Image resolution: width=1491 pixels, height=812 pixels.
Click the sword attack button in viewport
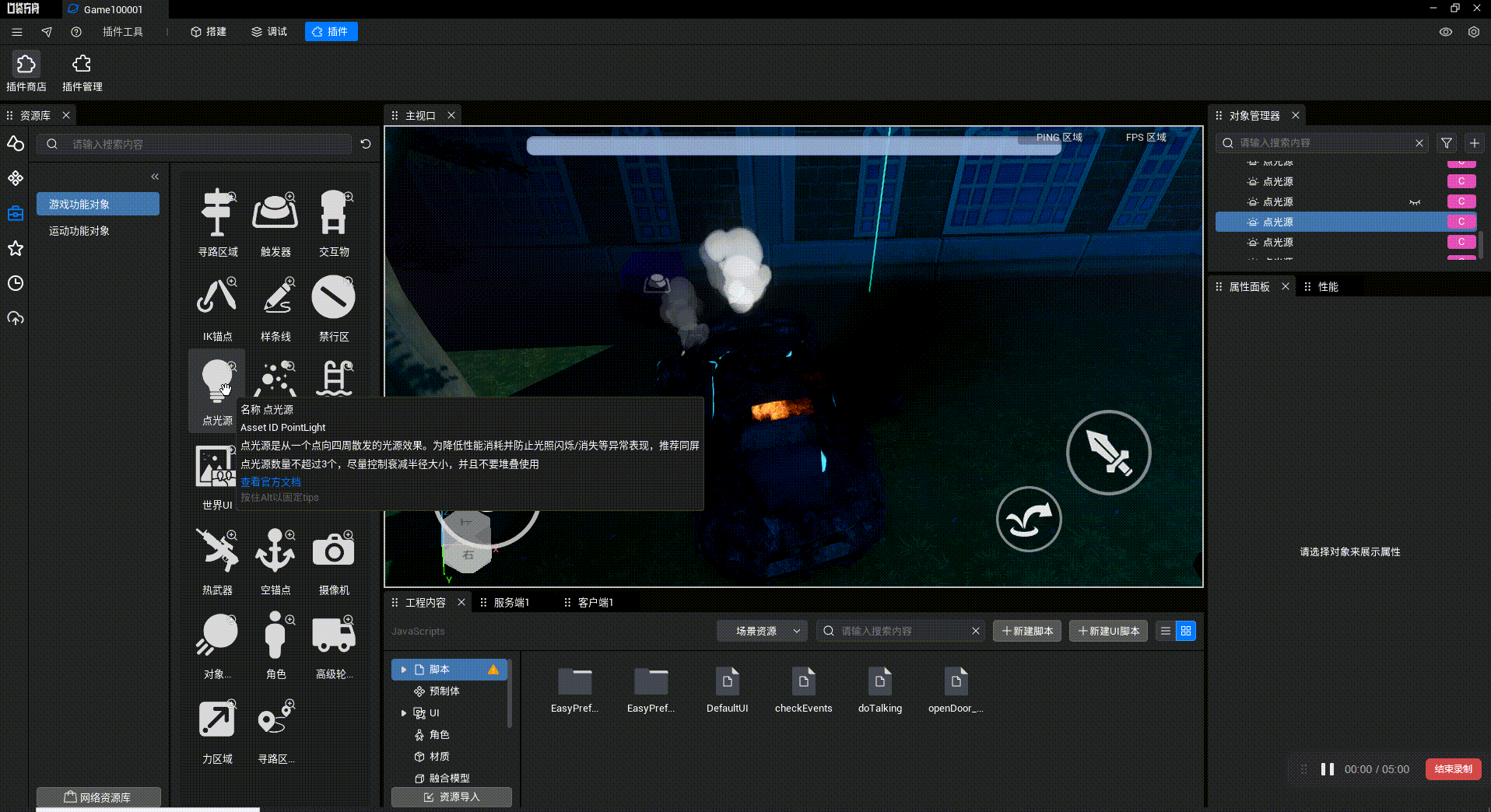(x=1108, y=453)
